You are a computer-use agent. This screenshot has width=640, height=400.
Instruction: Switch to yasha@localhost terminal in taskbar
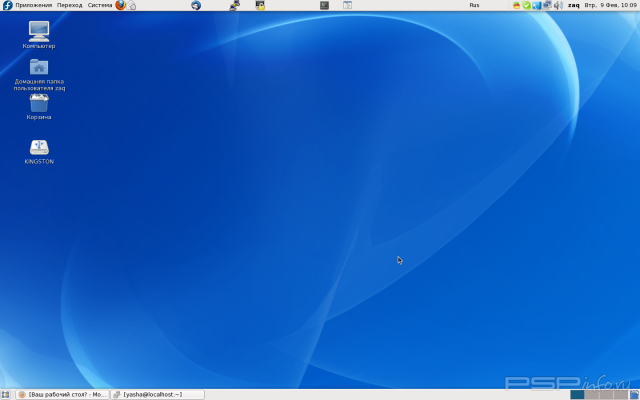coord(157,394)
